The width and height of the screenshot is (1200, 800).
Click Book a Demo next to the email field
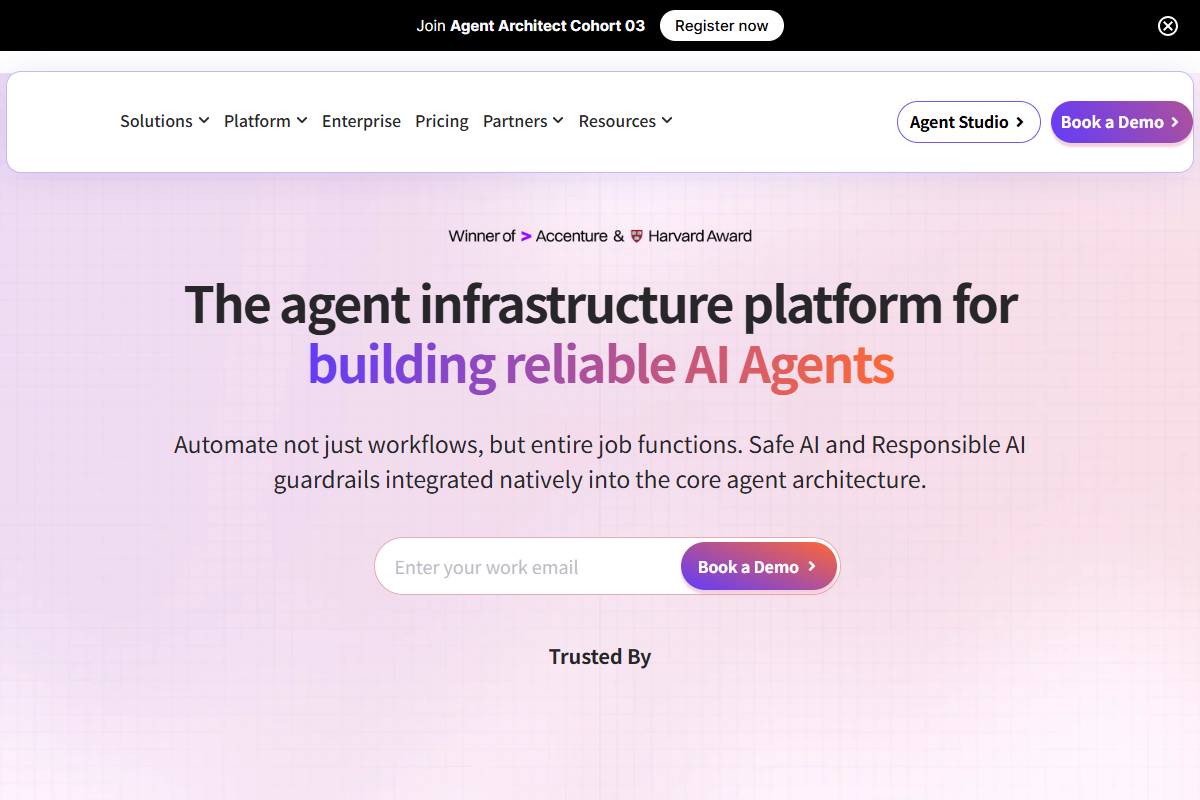pos(758,566)
